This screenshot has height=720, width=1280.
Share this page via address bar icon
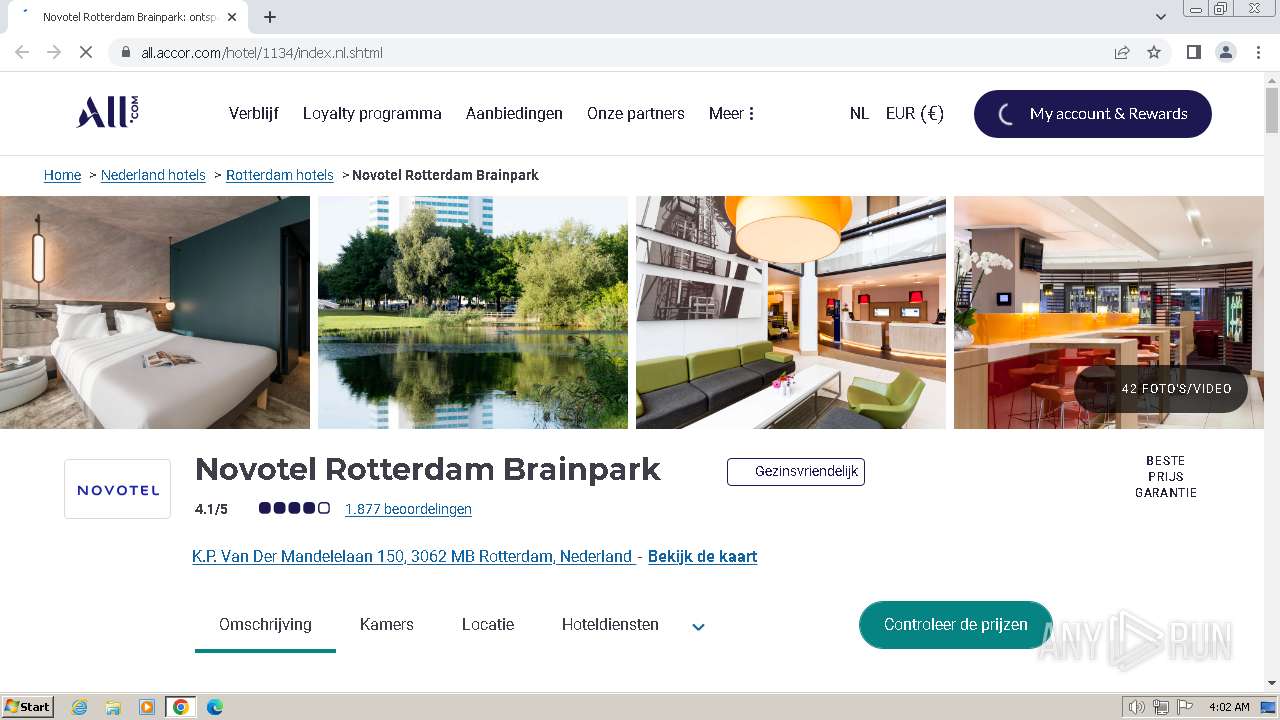tap(1122, 52)
